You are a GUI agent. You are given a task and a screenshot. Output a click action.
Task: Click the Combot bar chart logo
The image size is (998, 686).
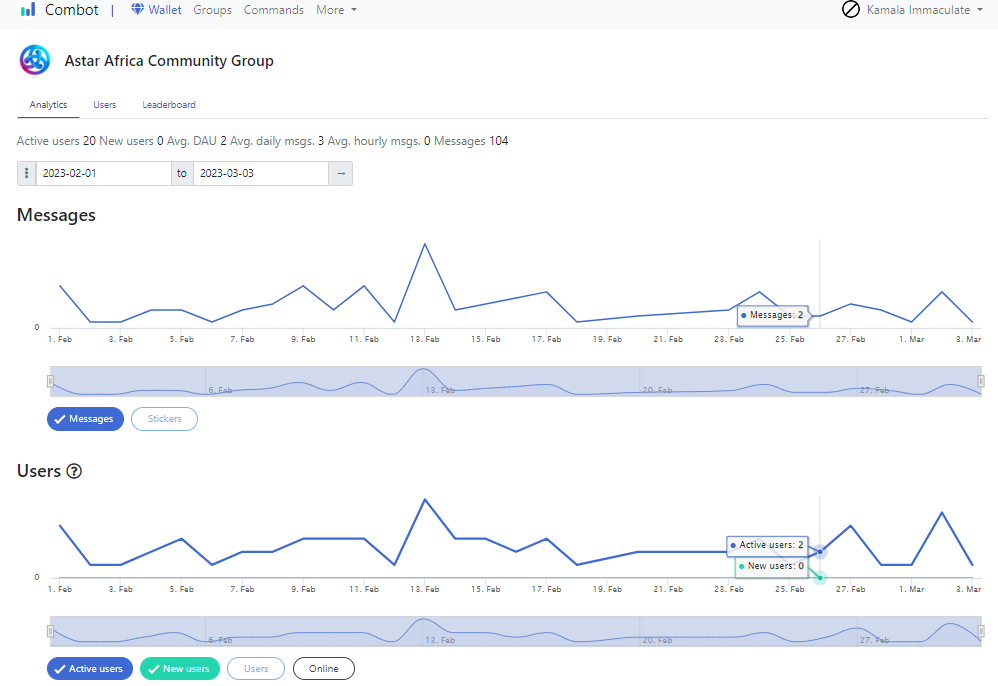(28, 10)
